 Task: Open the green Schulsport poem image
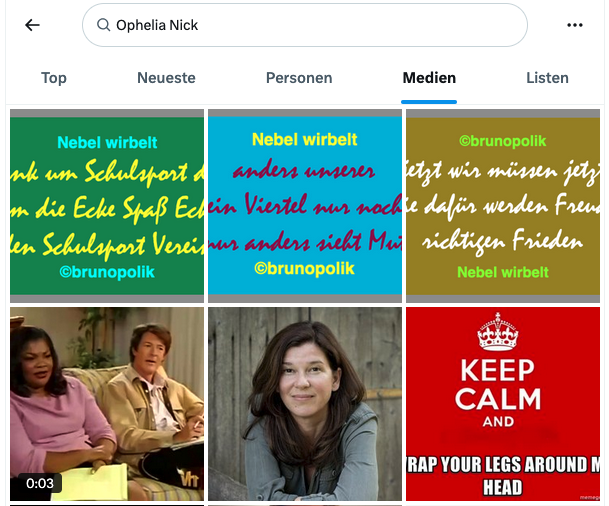pos(107,206)
